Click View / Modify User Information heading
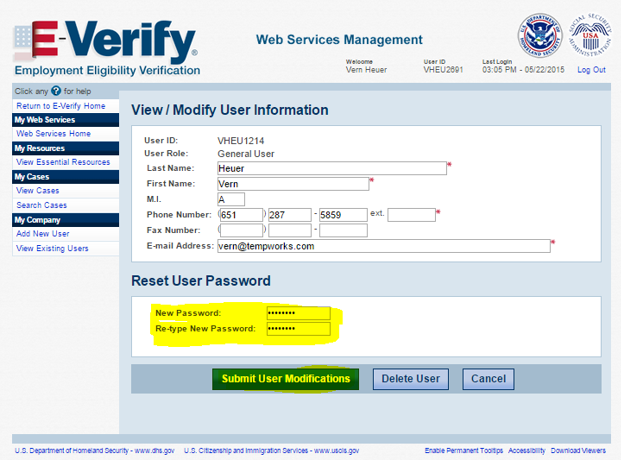The width and height of the screenshot is (621, 463). pyautogui.click(x=230, y=110)
